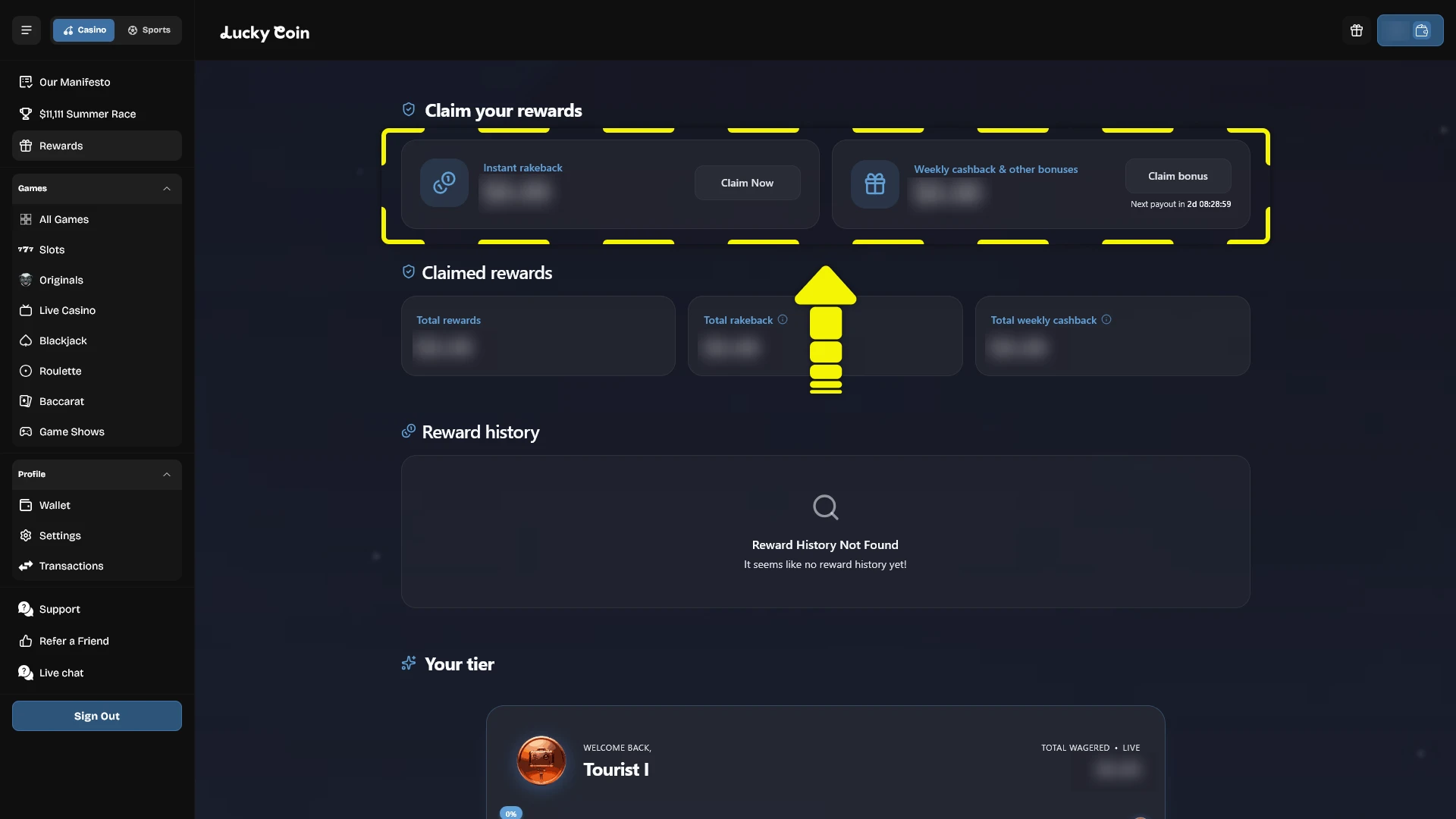Click the Tourist I tier badge
This screenshot has width=1456, height=819.
pyautogui.click(x=541, y=760)
